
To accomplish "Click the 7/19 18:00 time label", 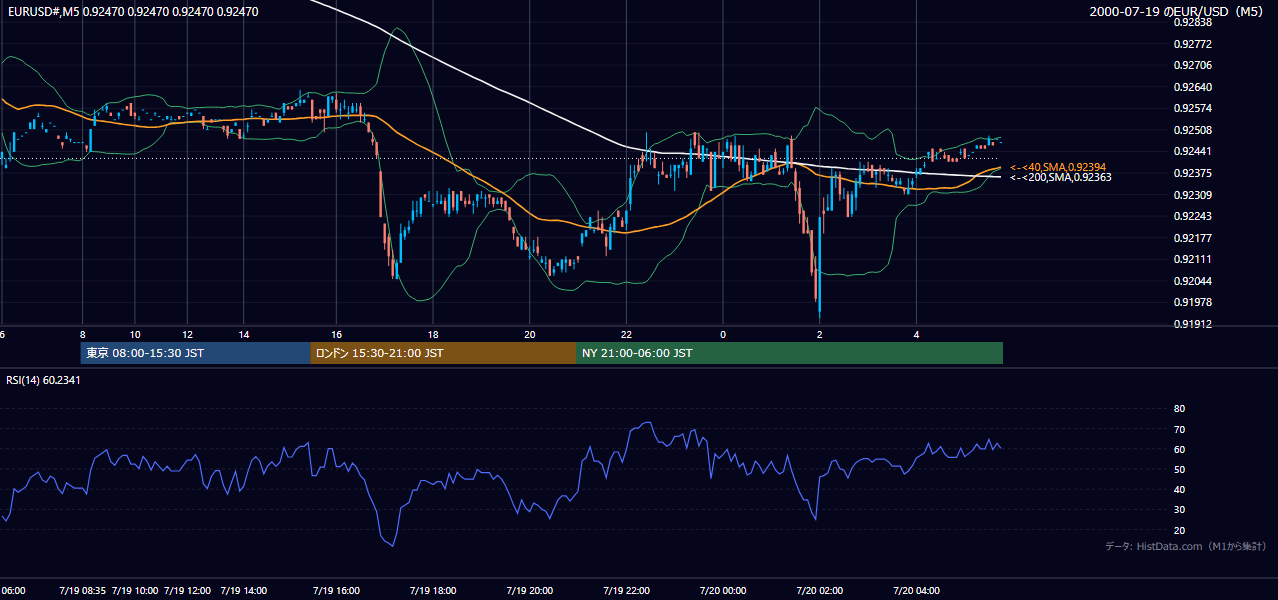I will [433, 591].
